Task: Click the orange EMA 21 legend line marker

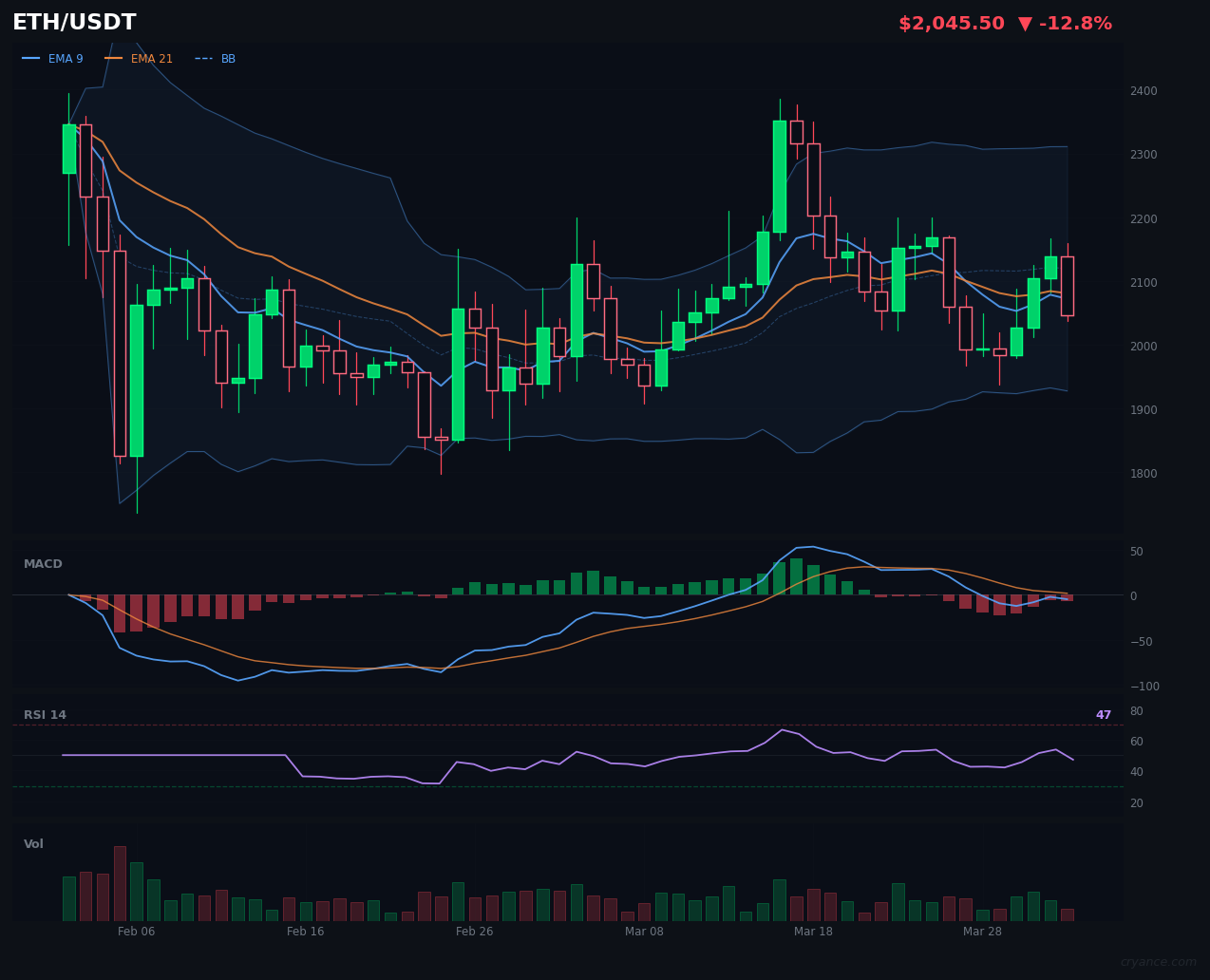Action: pos(114,58)
